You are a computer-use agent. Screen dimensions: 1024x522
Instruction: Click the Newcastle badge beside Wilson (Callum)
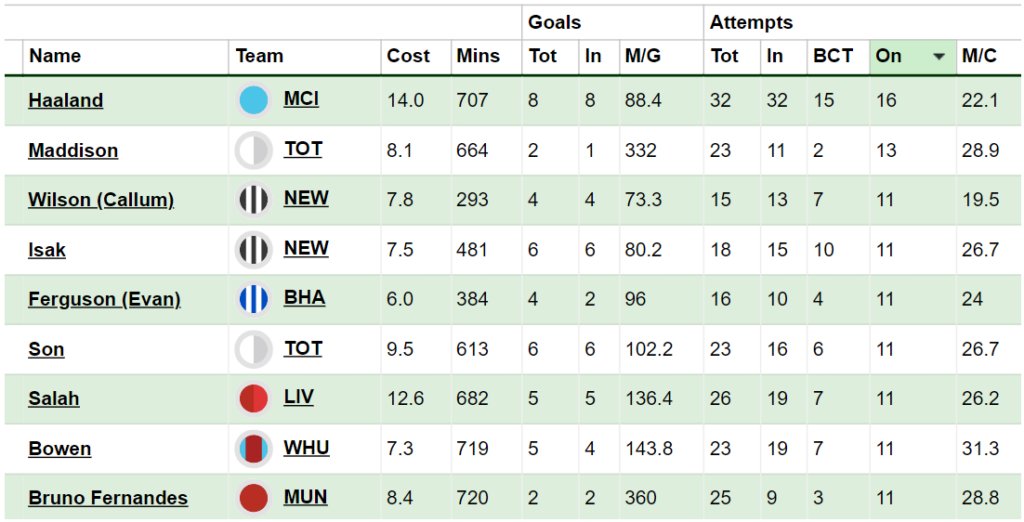[x=253, y=200]
